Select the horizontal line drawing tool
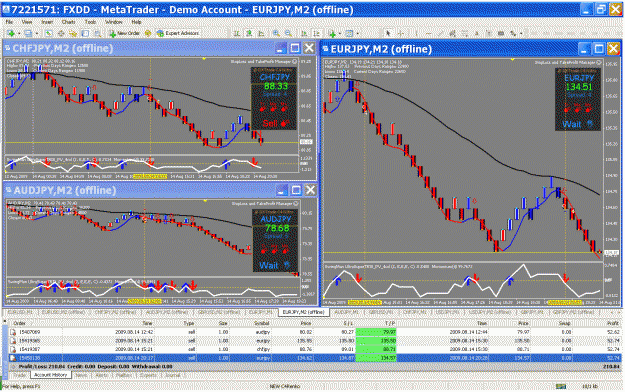 428,33
